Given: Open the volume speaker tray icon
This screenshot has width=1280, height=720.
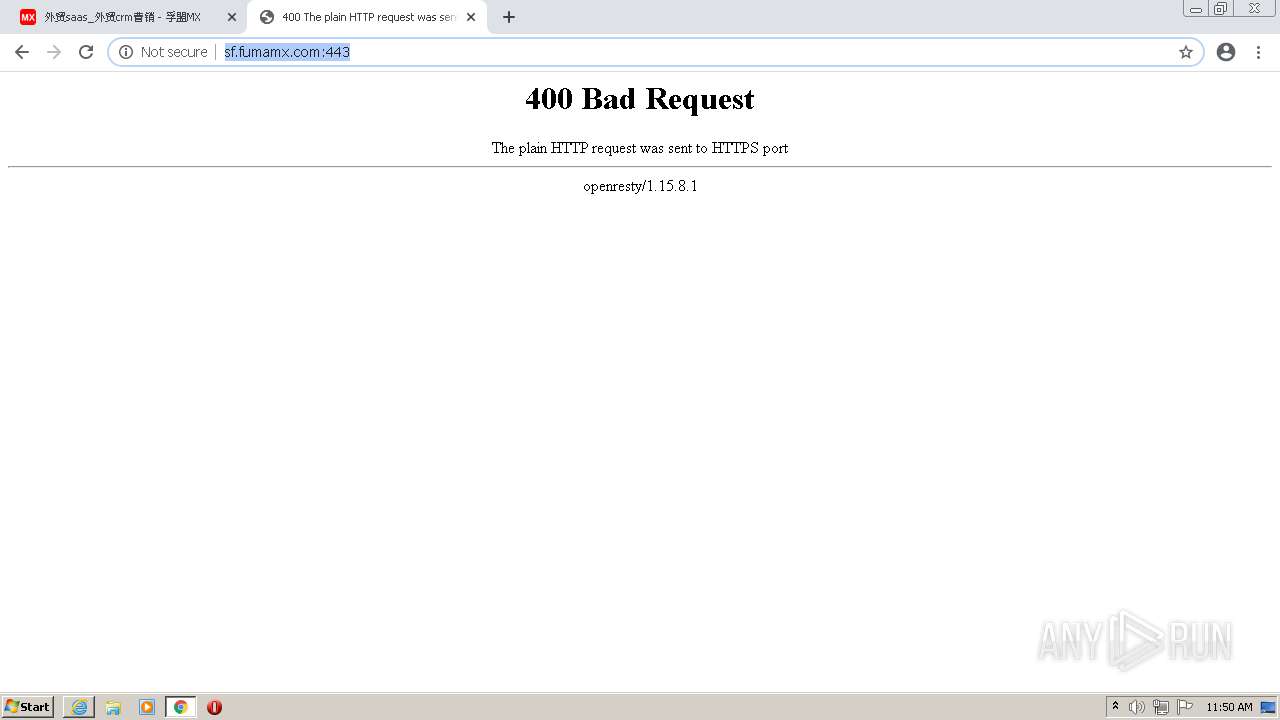Looking at the screenshot, I should click(x=1136, y=707).
